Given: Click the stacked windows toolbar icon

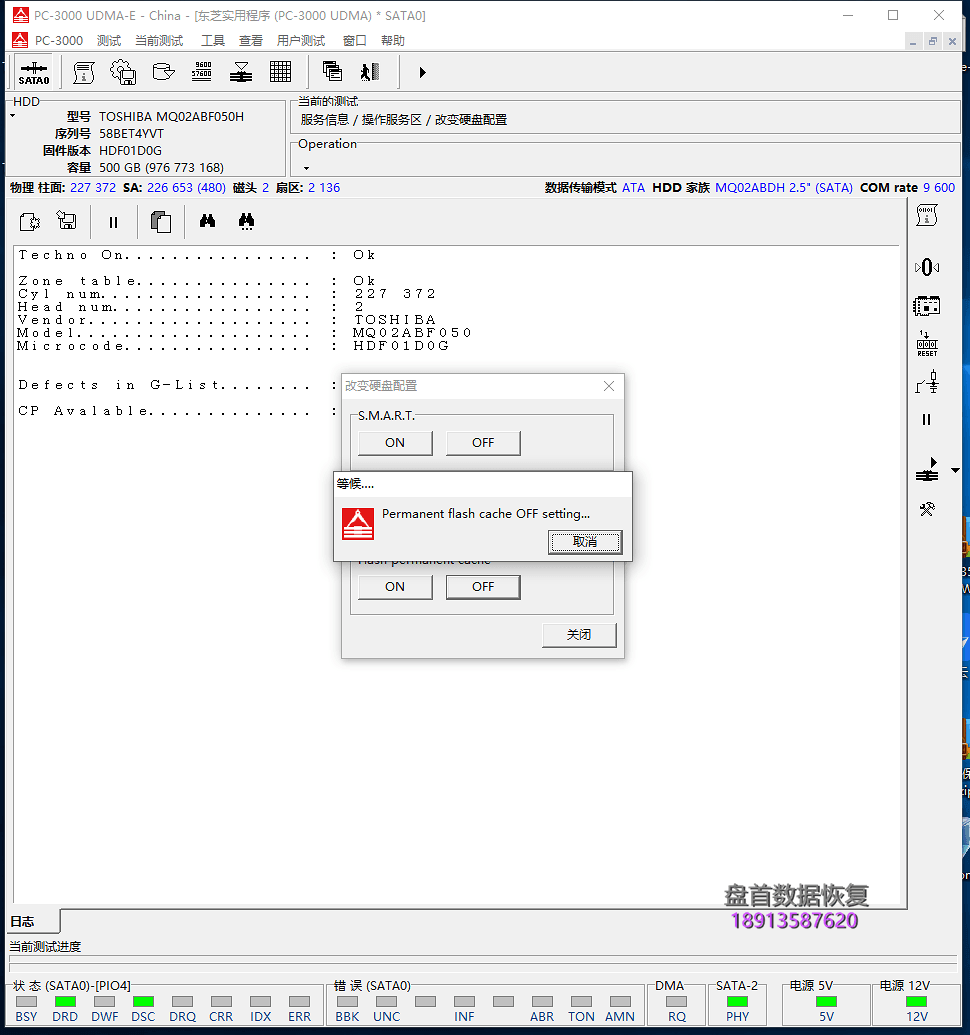Looking at the screenshot, I should click(x=332, y=71).
